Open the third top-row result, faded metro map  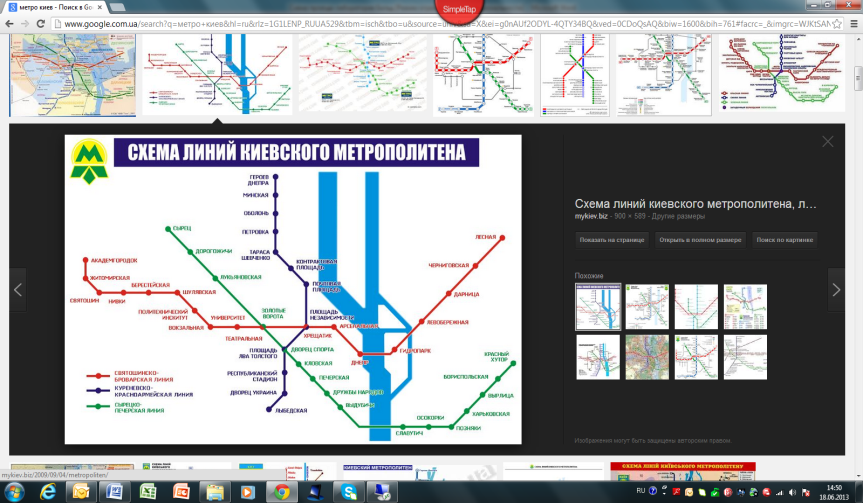[x=362, y=75]
